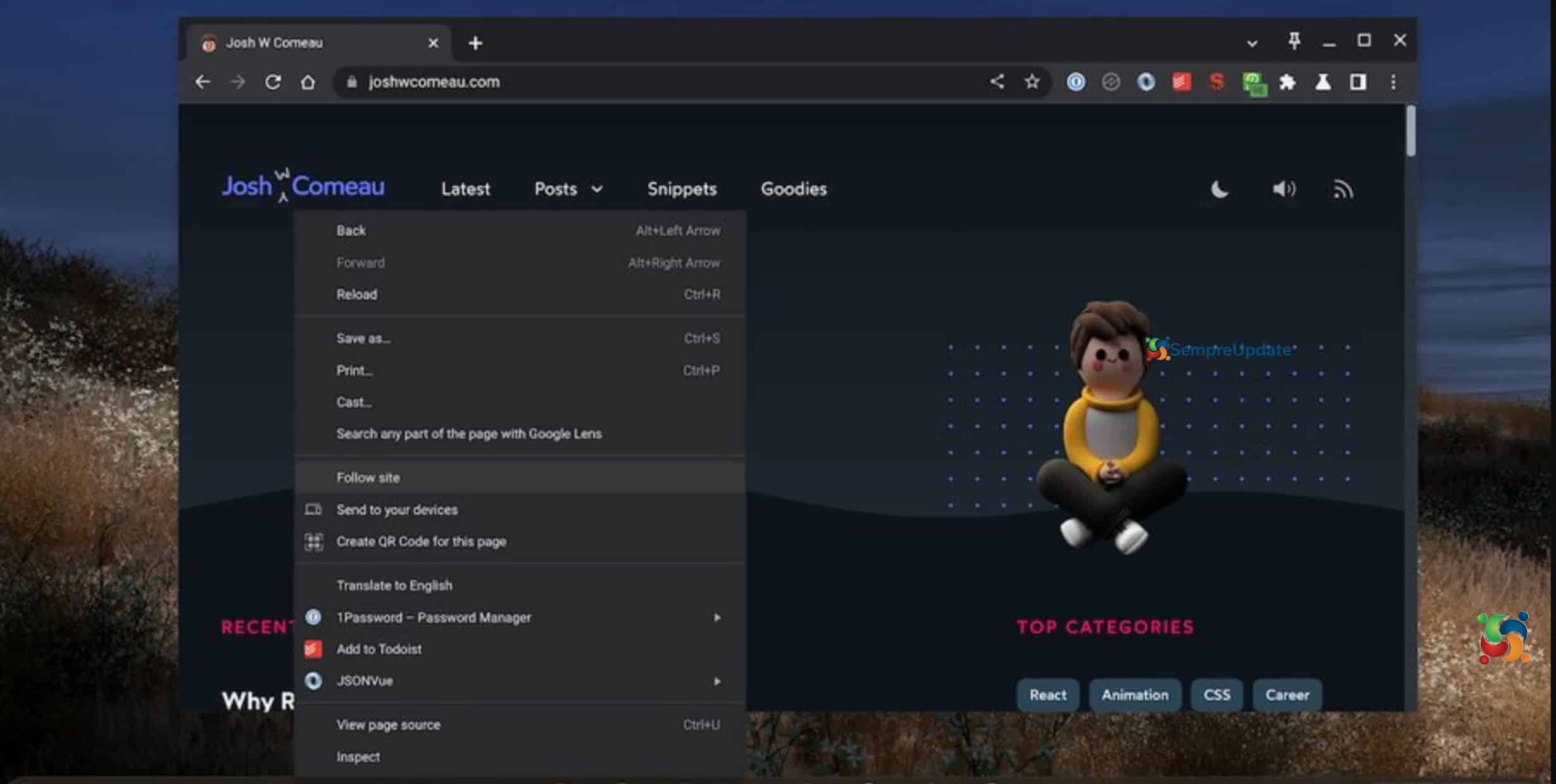Expand the Posts dropdown in site navigation
This screenshot has height=784, width=1556.
[x=569, y=189]
